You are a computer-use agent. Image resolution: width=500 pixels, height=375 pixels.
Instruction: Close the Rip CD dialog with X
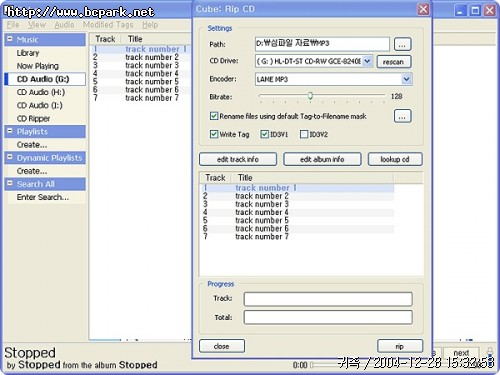[x=423, y=9]
